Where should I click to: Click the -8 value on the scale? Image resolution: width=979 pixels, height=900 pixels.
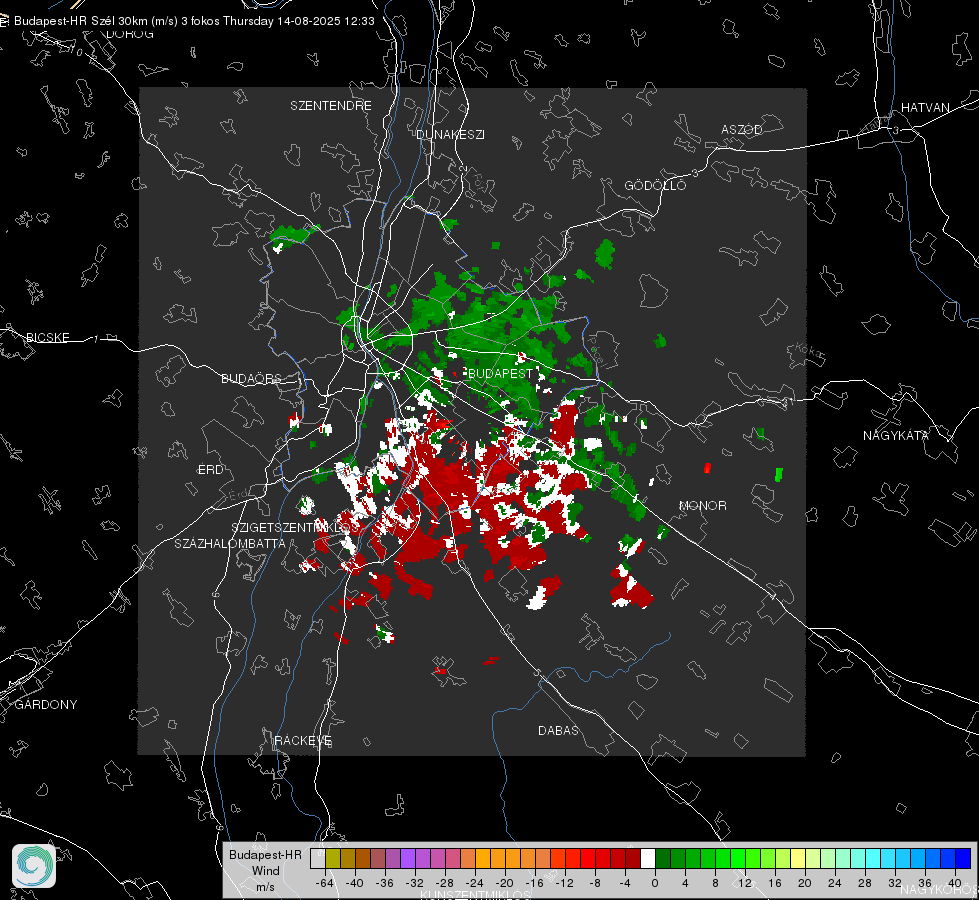tap(595, 883)
